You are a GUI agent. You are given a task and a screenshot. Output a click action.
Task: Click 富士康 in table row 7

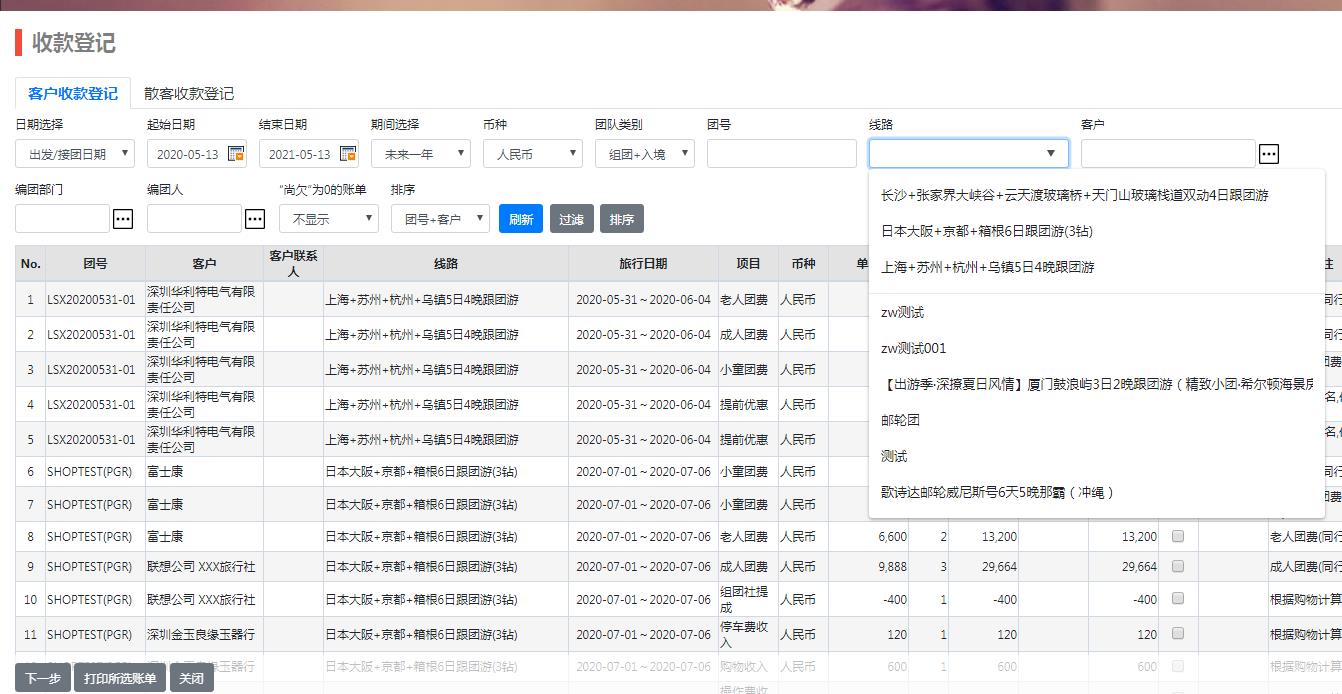click(x=165, y=505)
